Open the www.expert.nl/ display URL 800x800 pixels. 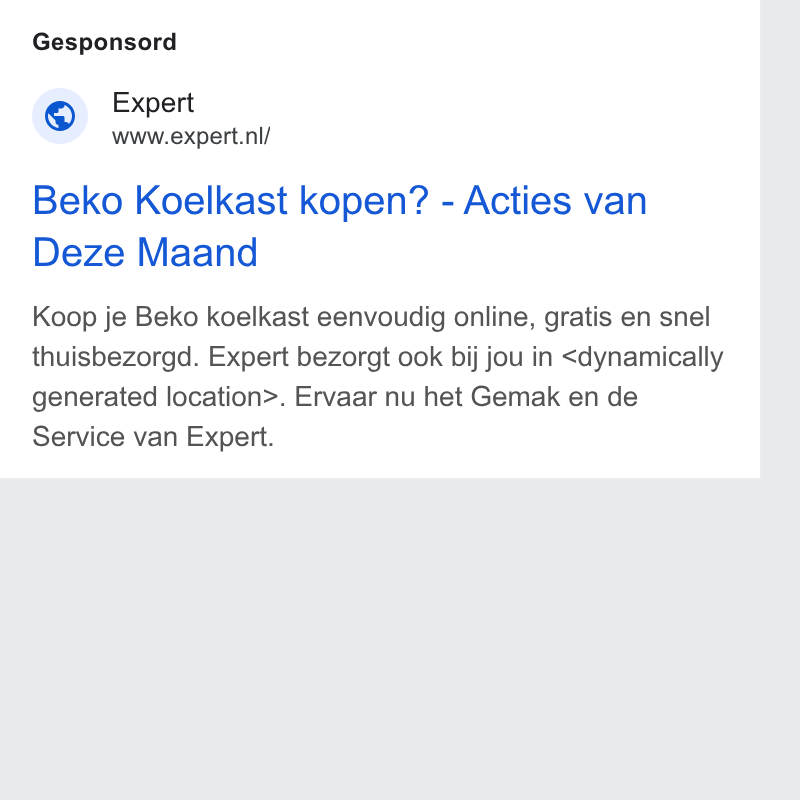click(191, 136)
